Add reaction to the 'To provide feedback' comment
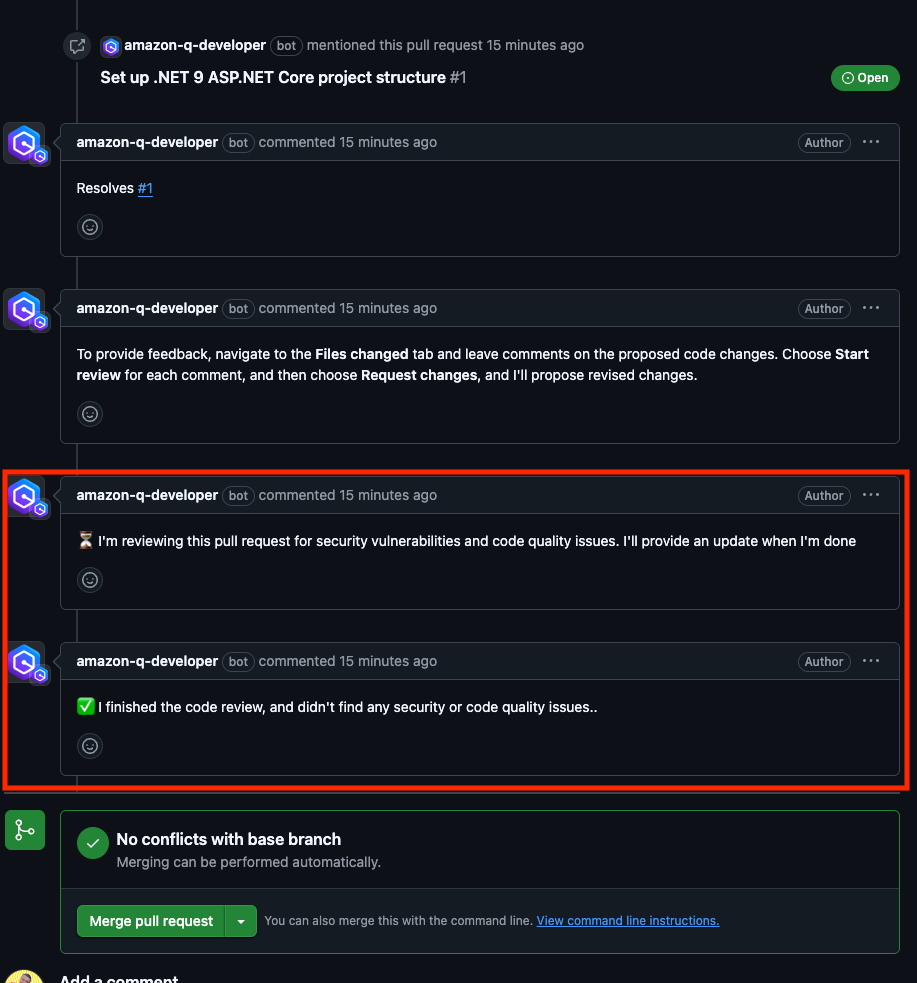This screenshot has width=917, height=983. pyautogui.click(x=90, y=414)
